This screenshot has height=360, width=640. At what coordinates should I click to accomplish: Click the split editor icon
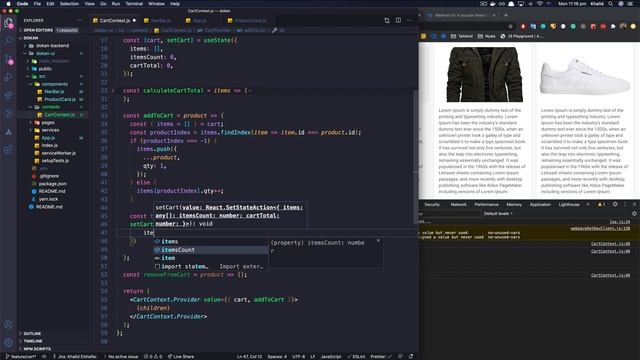398,20
